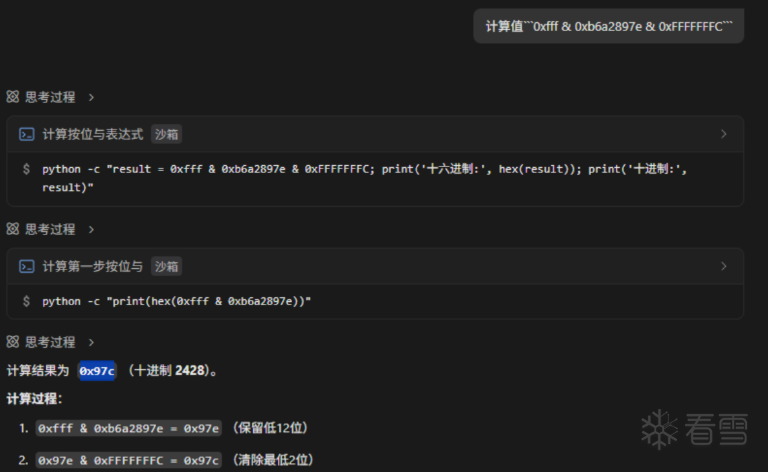Expand the second 思考过程 chevron
This screenshot has height=472, width=768.
pos(91,230)
